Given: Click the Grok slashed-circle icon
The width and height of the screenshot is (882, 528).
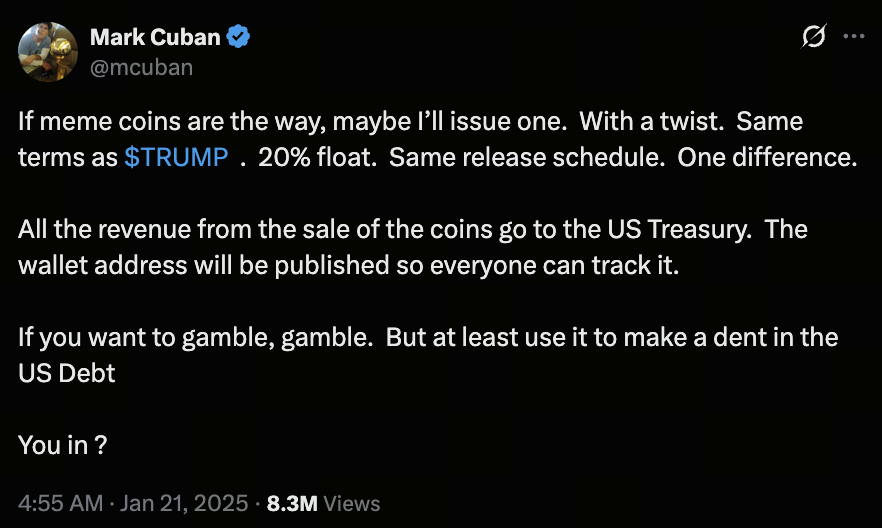Looking at the screenshot, I should (x=814, y=37).
